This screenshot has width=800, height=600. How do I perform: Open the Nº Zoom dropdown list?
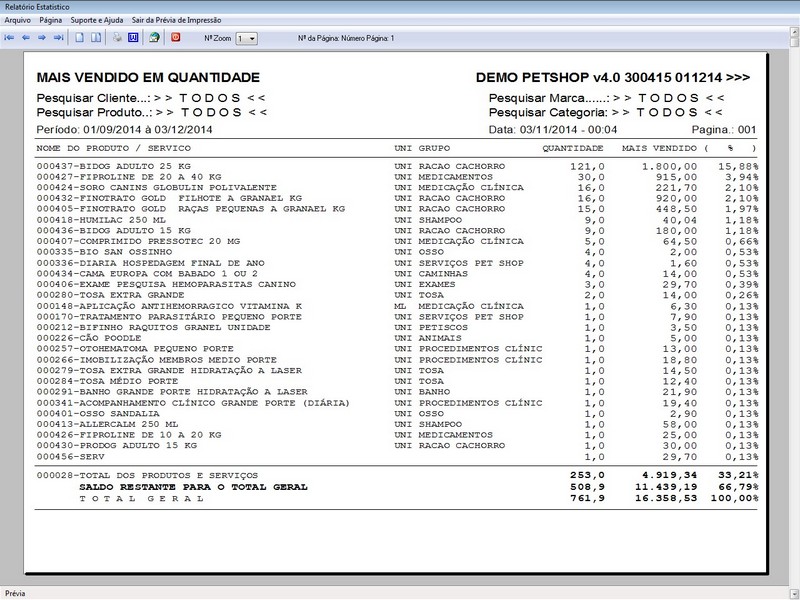(251, 37)
